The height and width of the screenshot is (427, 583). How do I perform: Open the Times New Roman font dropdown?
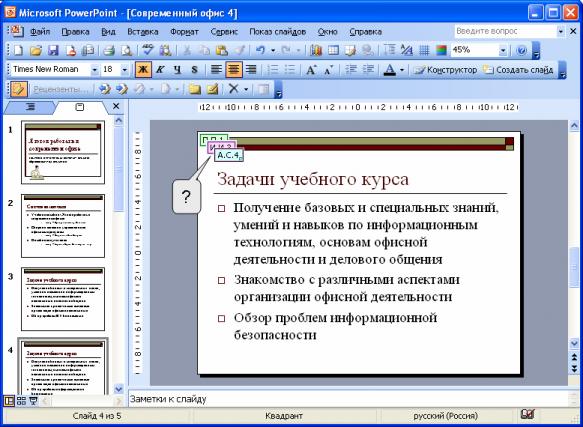(x=94, y=70)
